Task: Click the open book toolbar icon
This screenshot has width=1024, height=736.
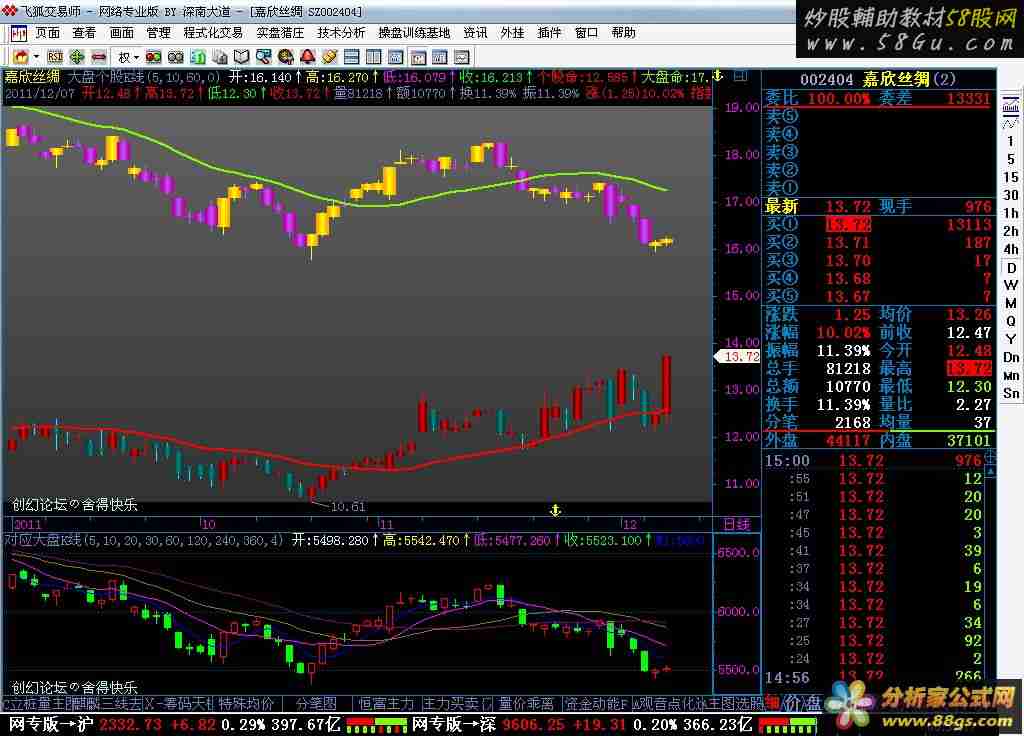Action: 242,57
